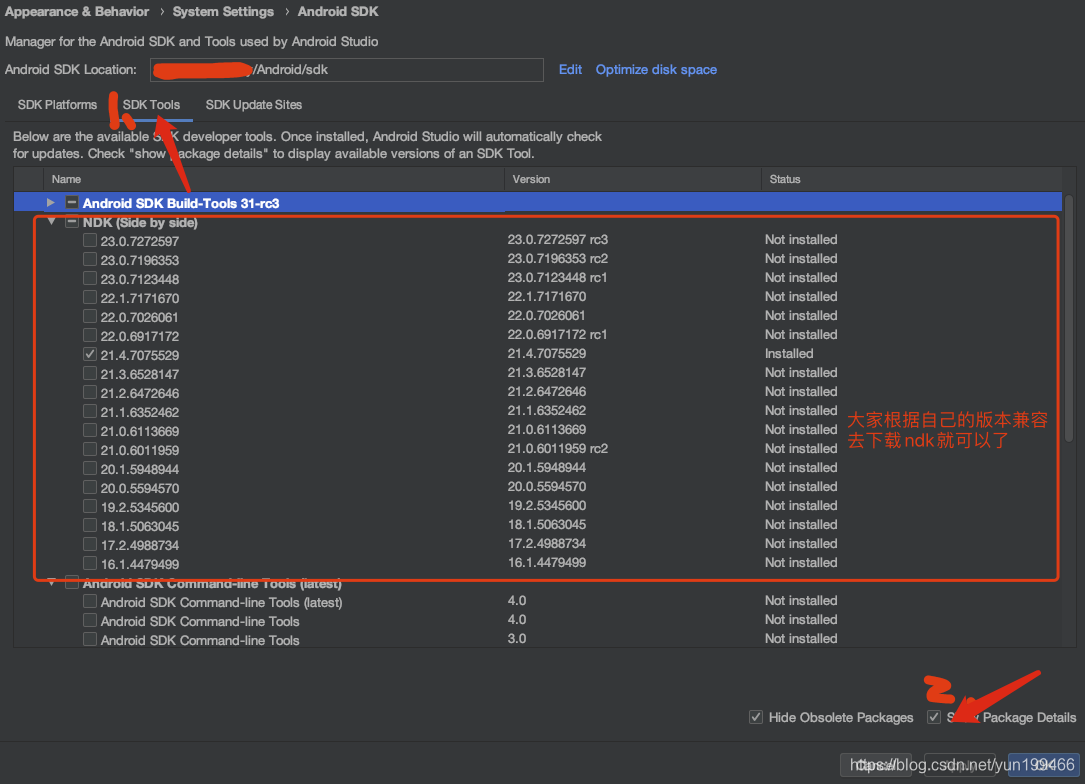Check NDK 17.2.4988734
Viewport: 1085px width, 784px height.
[90, 545]
